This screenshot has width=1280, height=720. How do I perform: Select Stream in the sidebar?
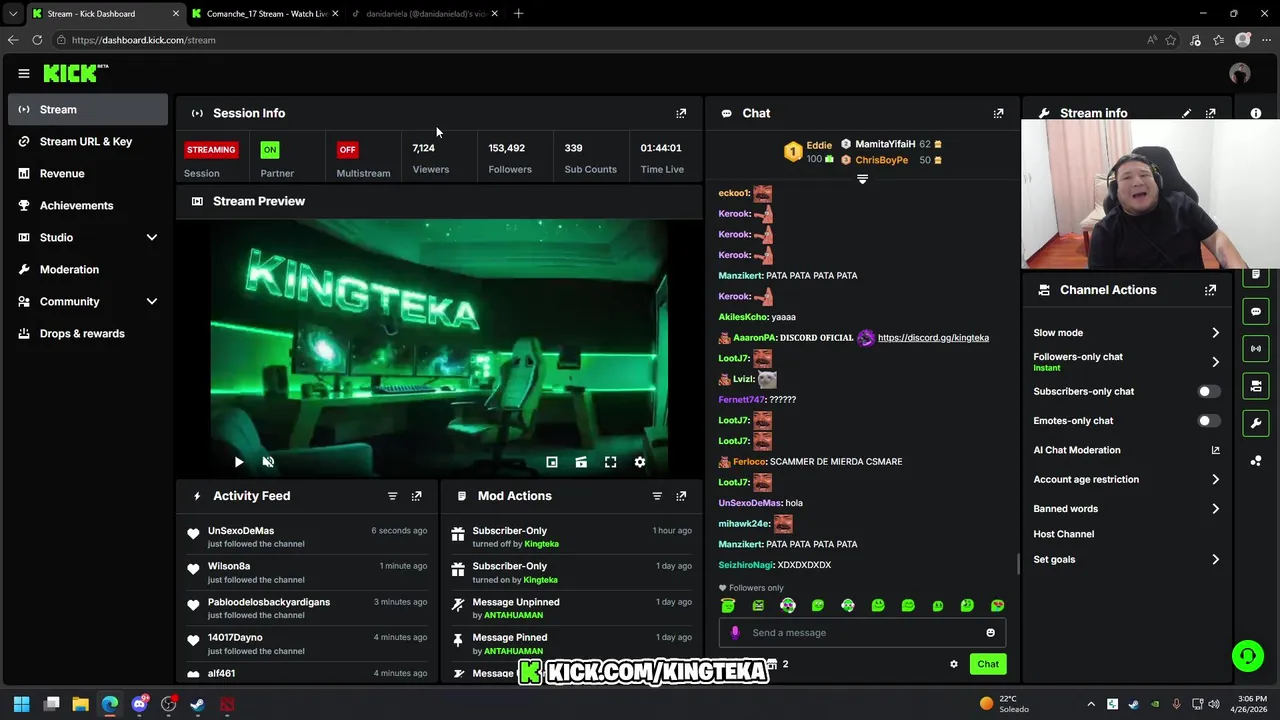(88, 110)
